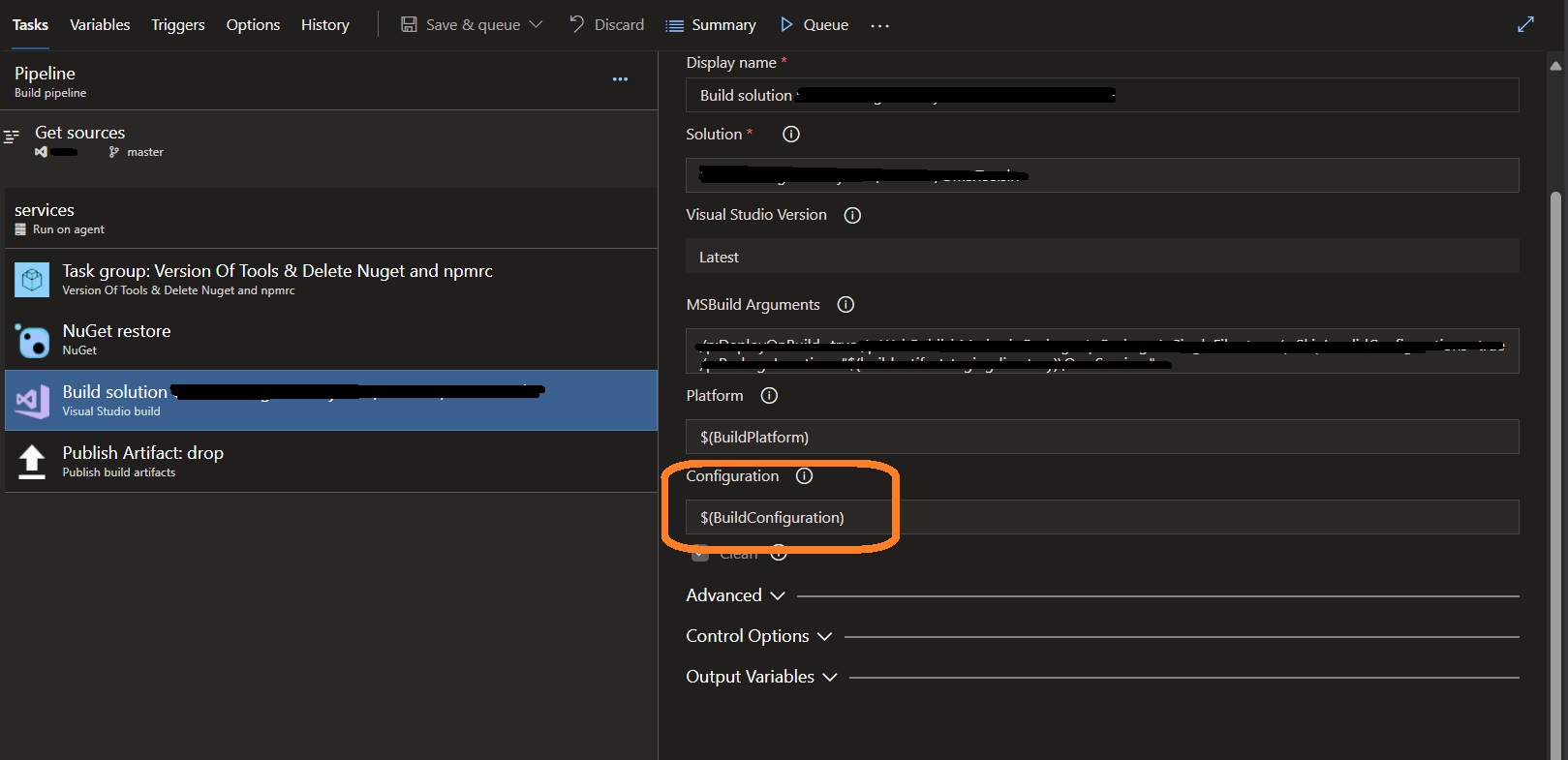
Task: Open the pipeline Summary
Action: [x=711, y=25]
